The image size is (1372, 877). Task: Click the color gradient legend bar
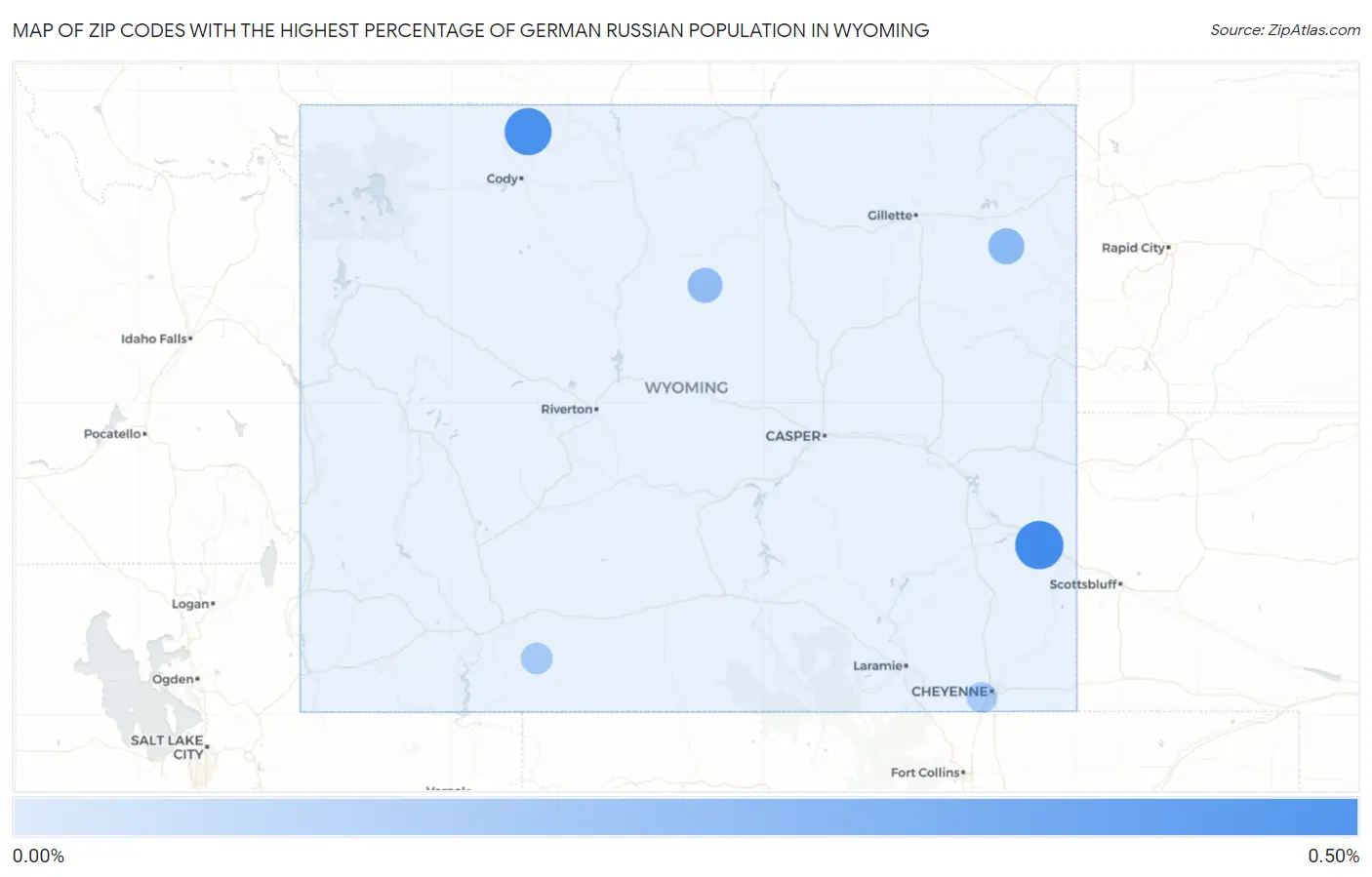pyautogui.click(x=685, y=817)
